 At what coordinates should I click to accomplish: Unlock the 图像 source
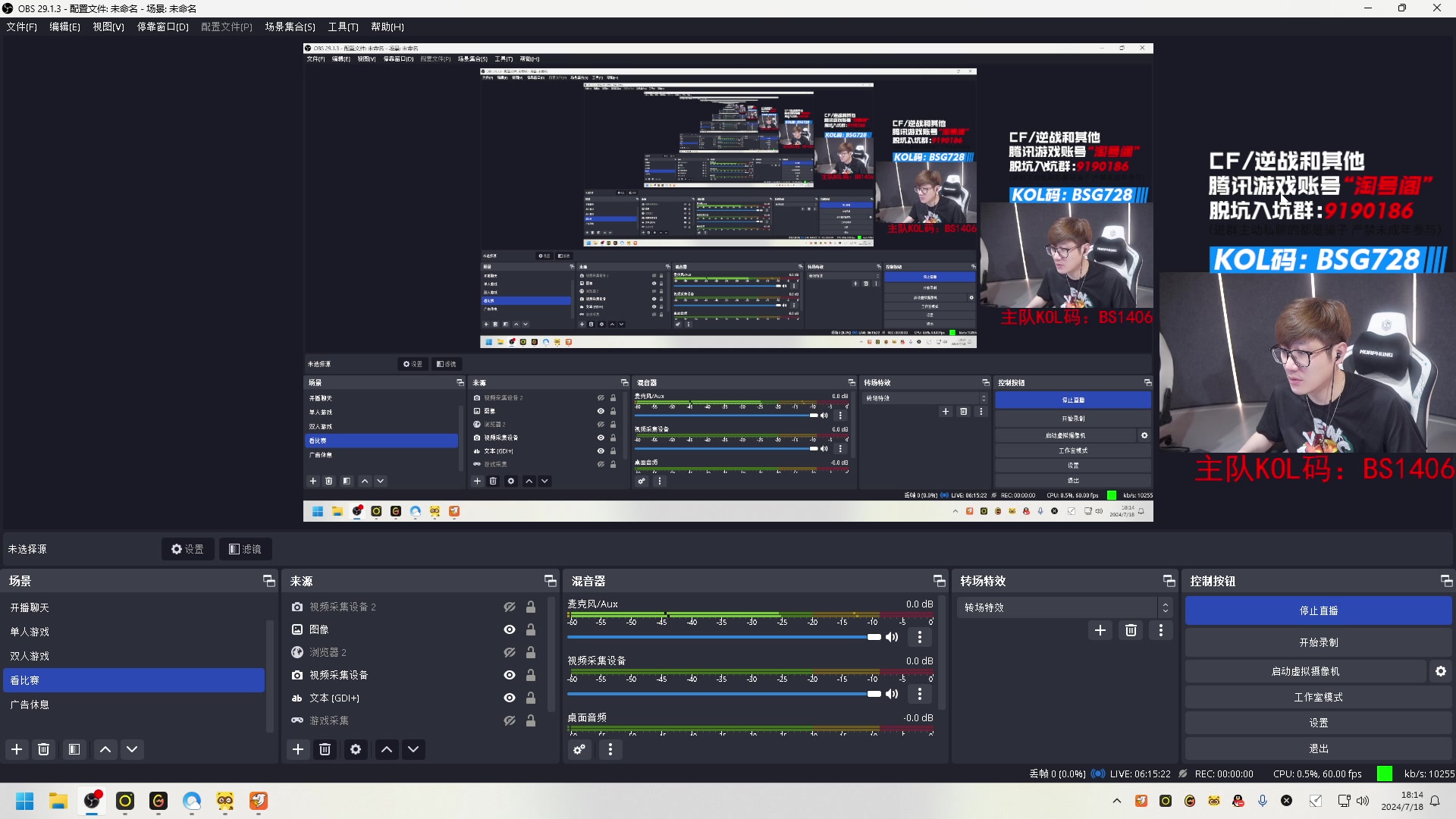pos(531,629)
